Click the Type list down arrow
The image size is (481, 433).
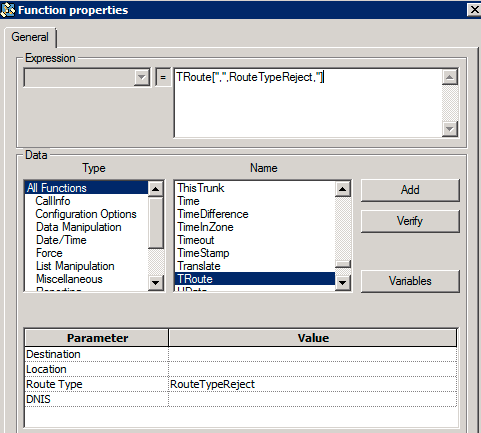155,283
